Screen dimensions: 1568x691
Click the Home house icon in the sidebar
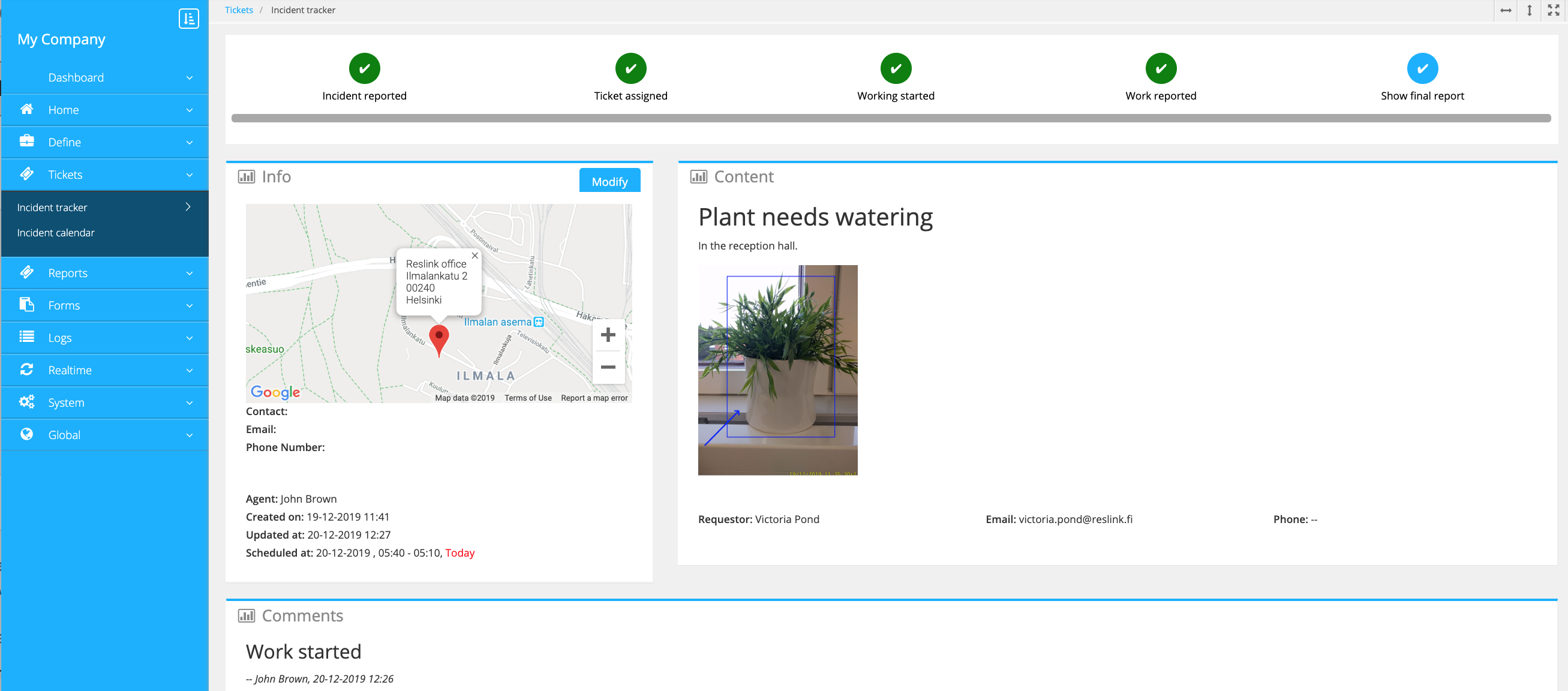click(26, 110)
